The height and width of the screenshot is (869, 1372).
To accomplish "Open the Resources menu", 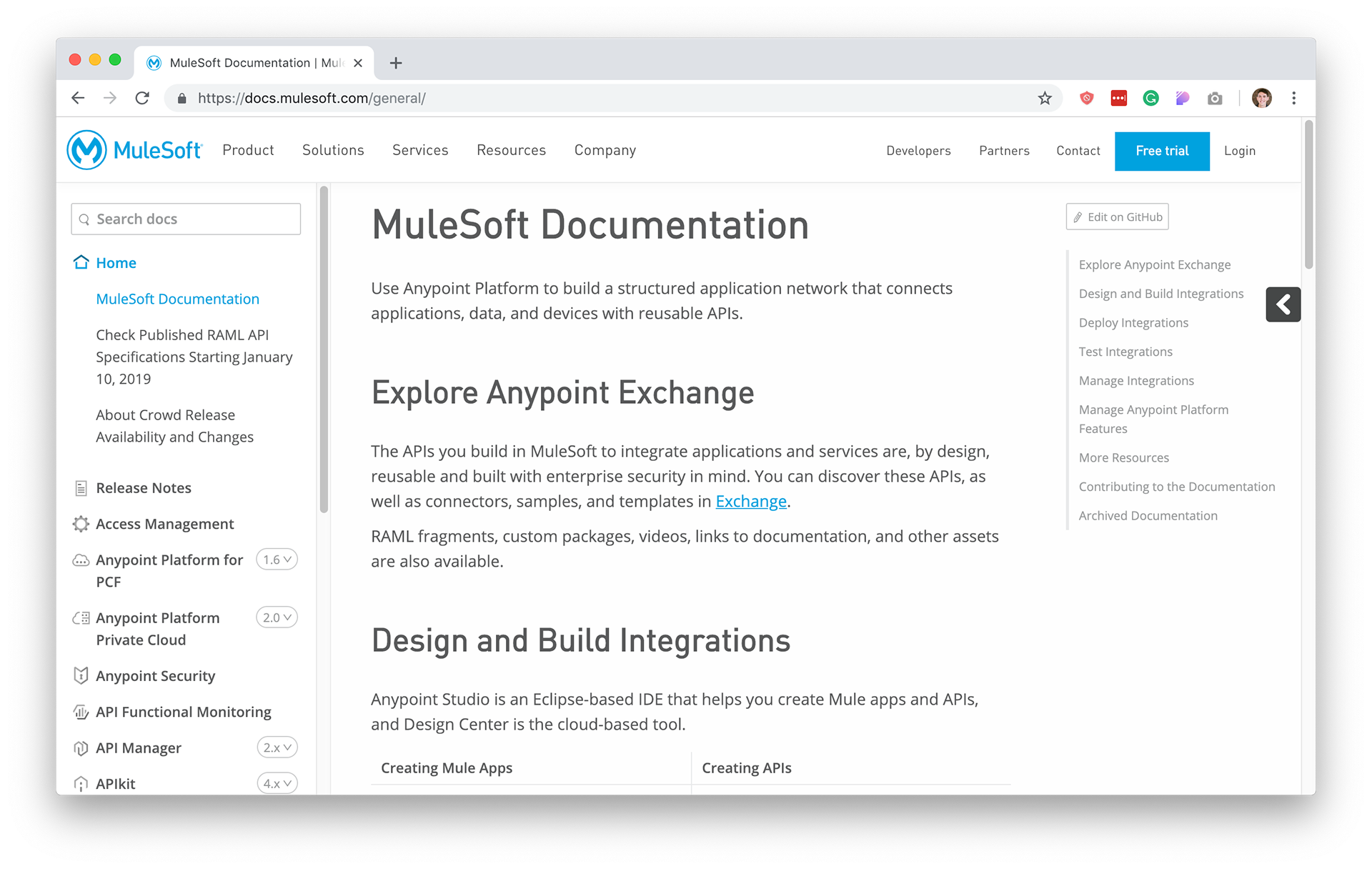I will click(x=511, y=150).
